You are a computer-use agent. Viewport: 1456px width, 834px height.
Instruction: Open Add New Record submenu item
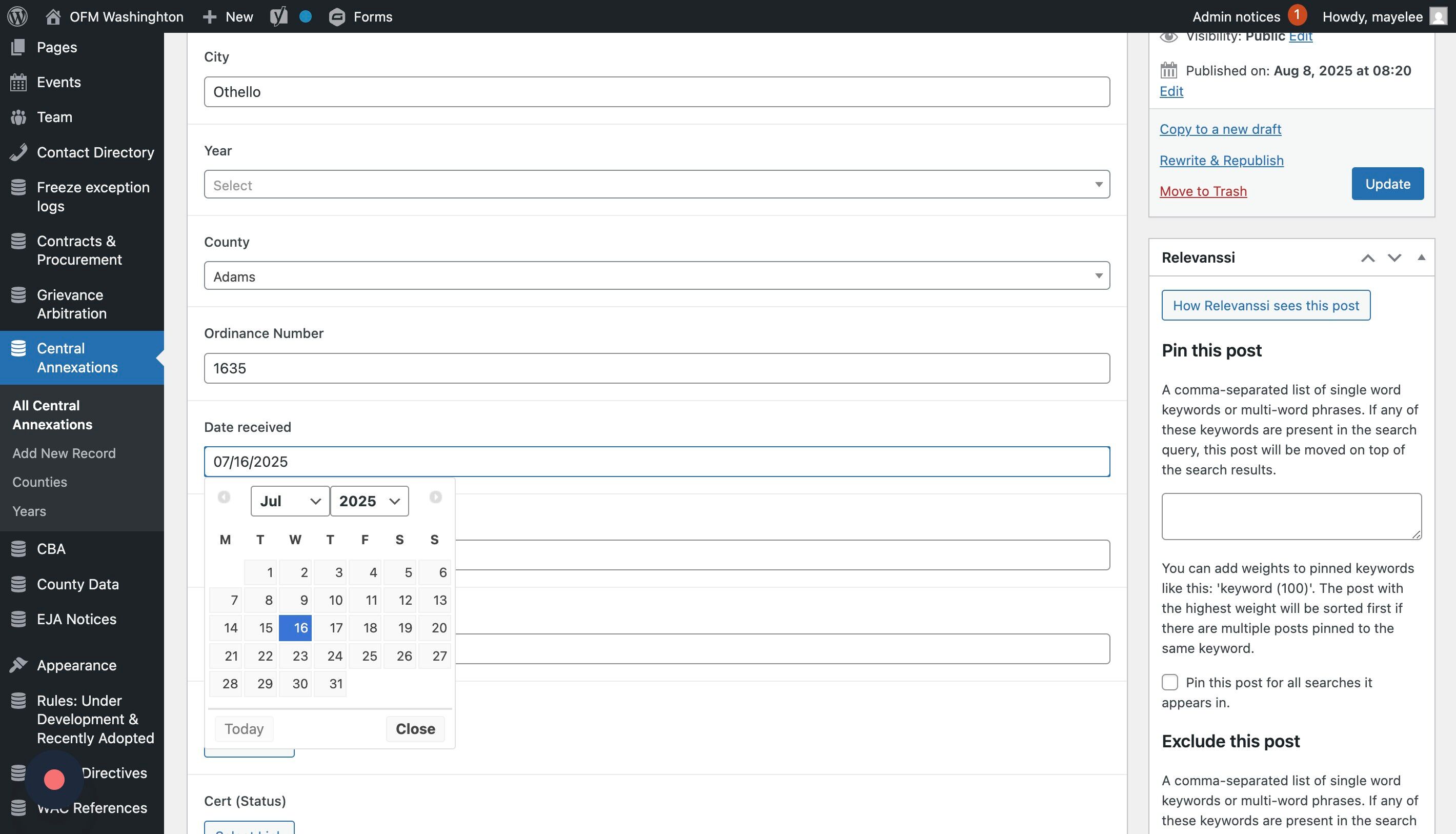(64, 453)
